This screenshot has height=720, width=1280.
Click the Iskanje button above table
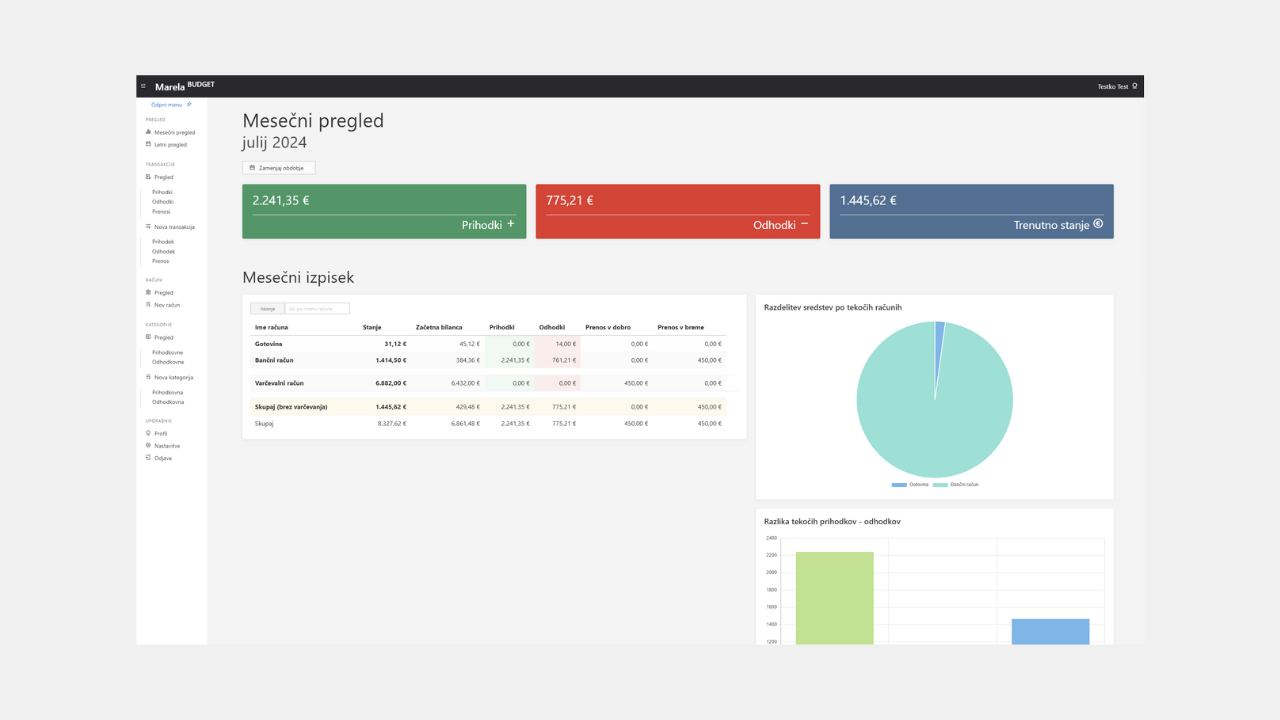[x=267, y=309]
